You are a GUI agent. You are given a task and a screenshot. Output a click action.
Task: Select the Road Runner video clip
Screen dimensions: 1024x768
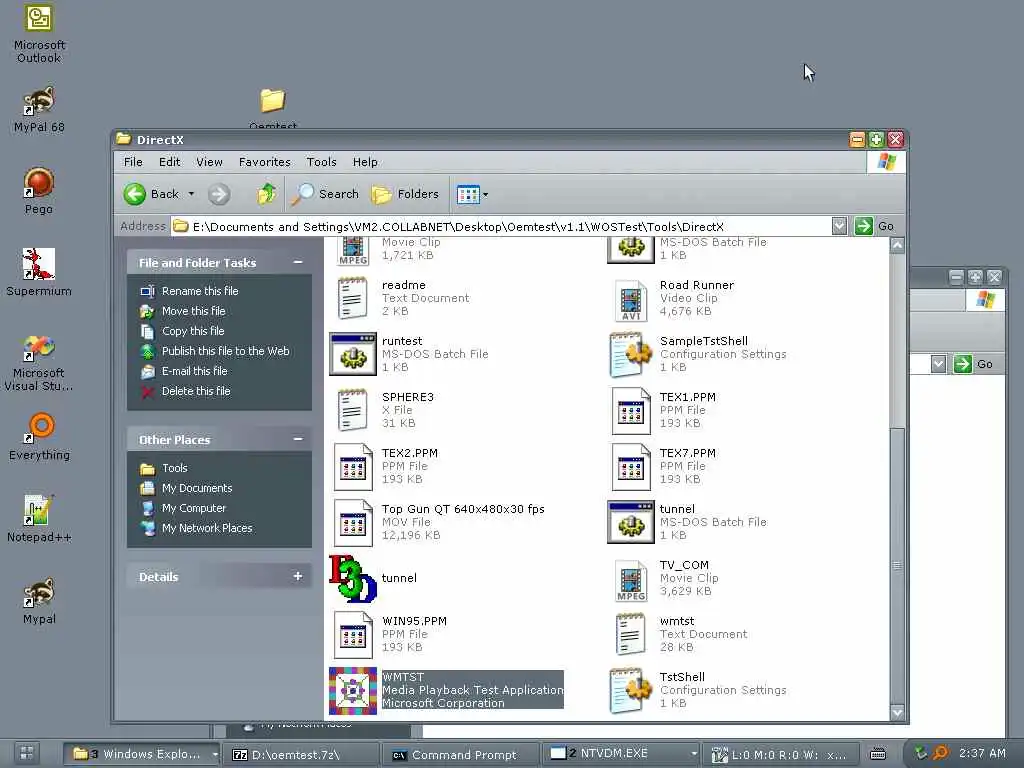pyautogui.click(x=673, y=298)
